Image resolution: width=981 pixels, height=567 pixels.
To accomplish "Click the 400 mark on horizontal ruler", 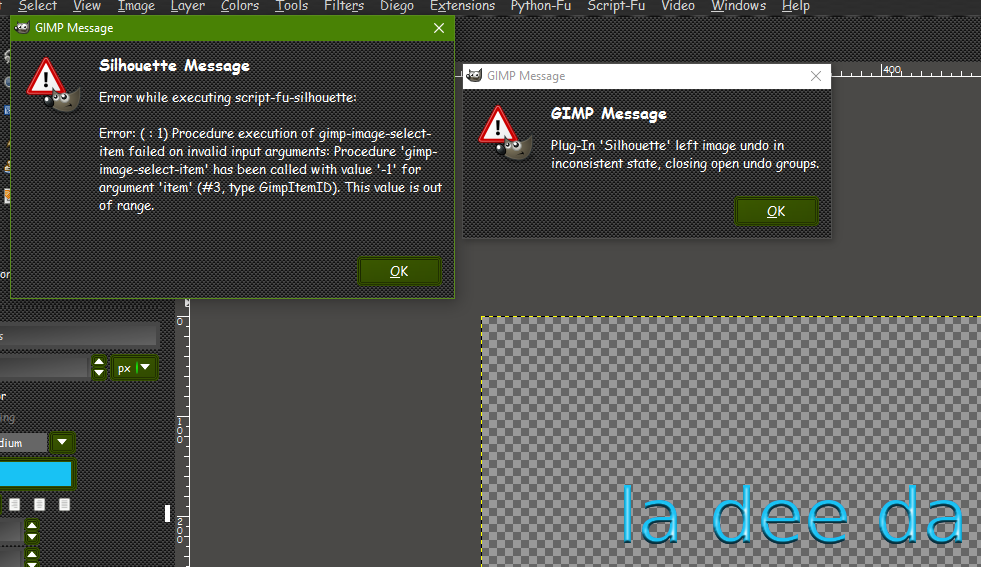I will 892,69.
